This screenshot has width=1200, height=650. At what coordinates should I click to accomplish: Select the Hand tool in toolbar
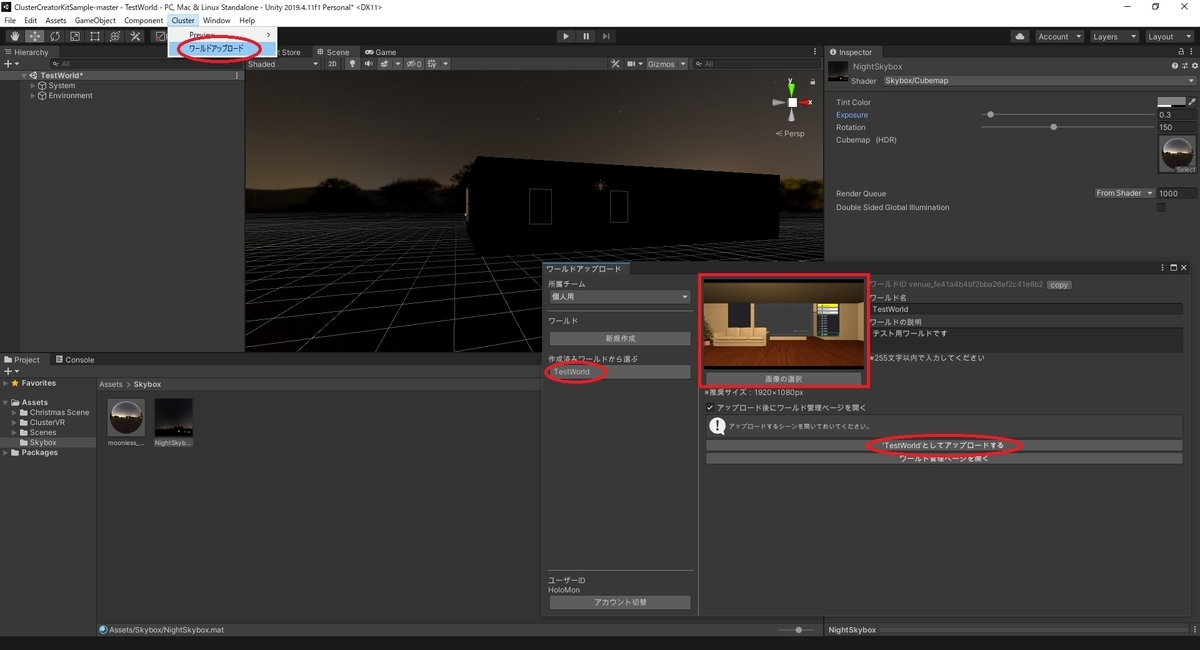point(14,36)
